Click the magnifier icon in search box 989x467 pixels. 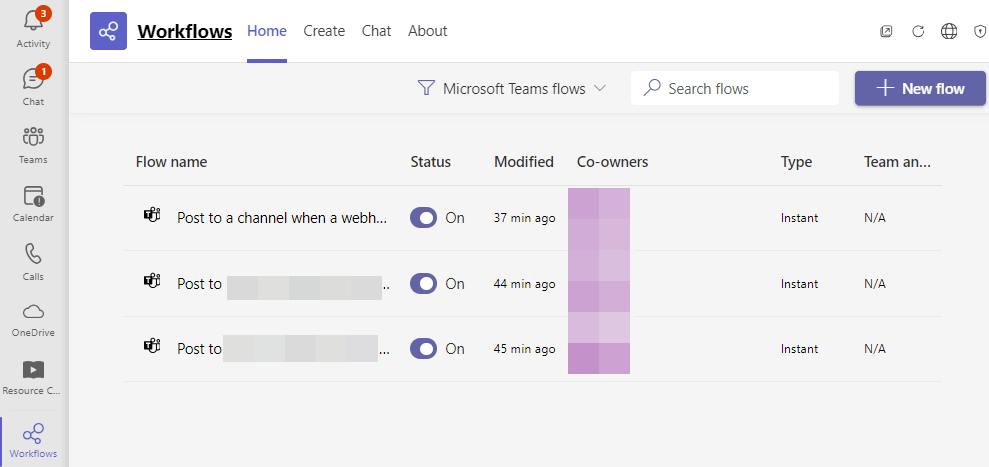click(652, 88)
